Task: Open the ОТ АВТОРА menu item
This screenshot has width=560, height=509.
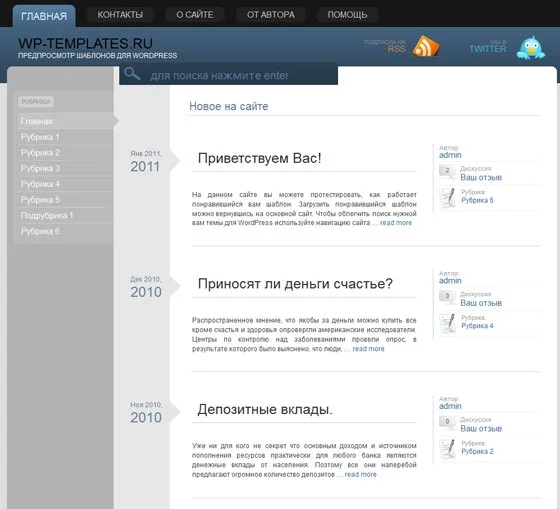Action: pyautogui.click(x=271, y=15)
